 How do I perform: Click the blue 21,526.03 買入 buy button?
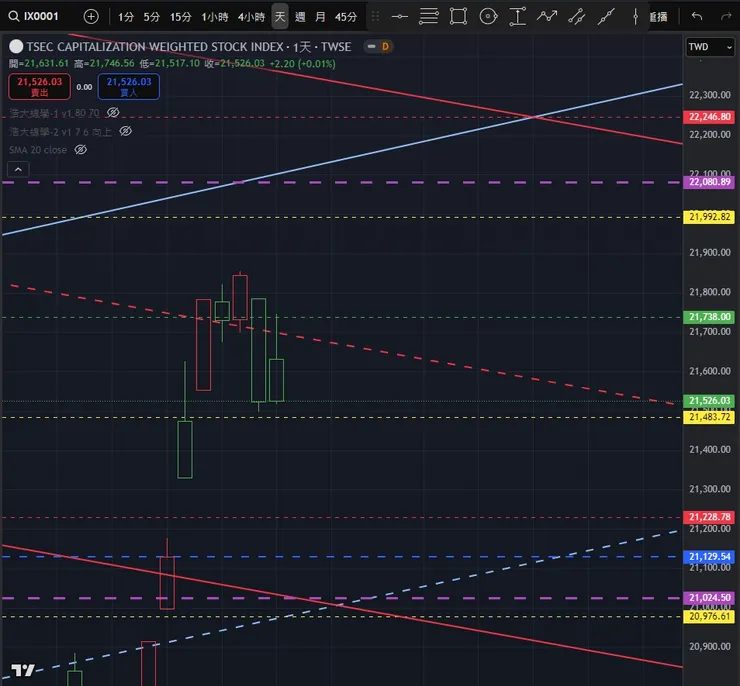(x=129, y=86)
